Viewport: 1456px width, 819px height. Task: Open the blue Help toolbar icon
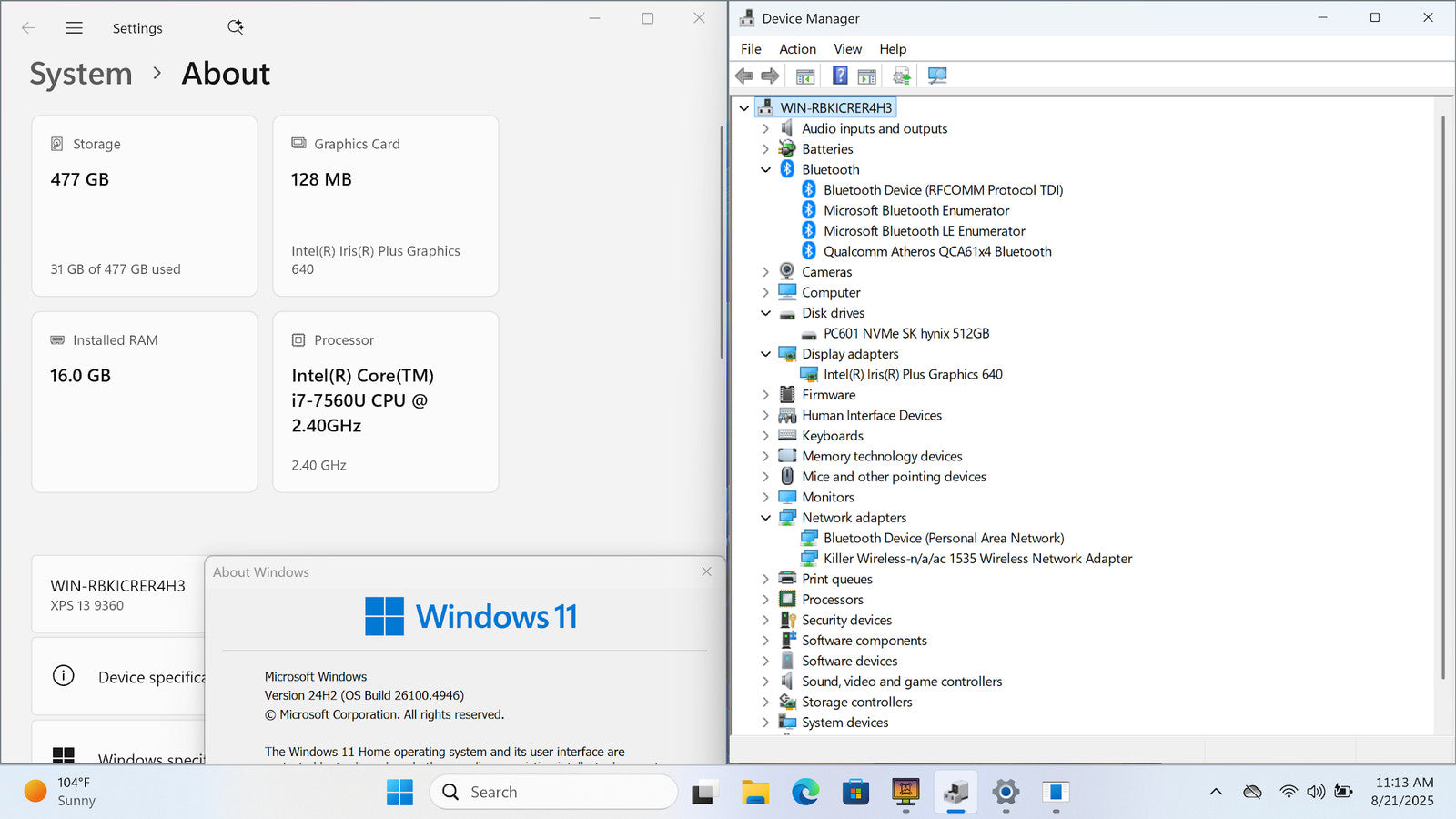[840, 76]
